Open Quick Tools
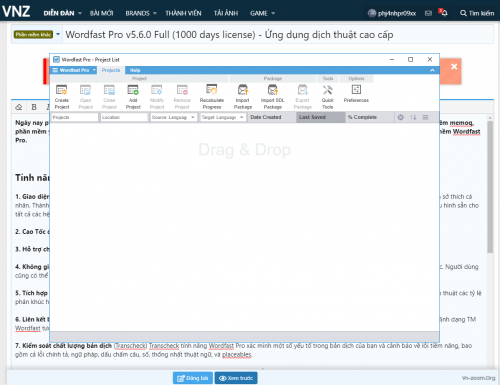The width and height of the screenshot is (500, 385). coord(328,97)
